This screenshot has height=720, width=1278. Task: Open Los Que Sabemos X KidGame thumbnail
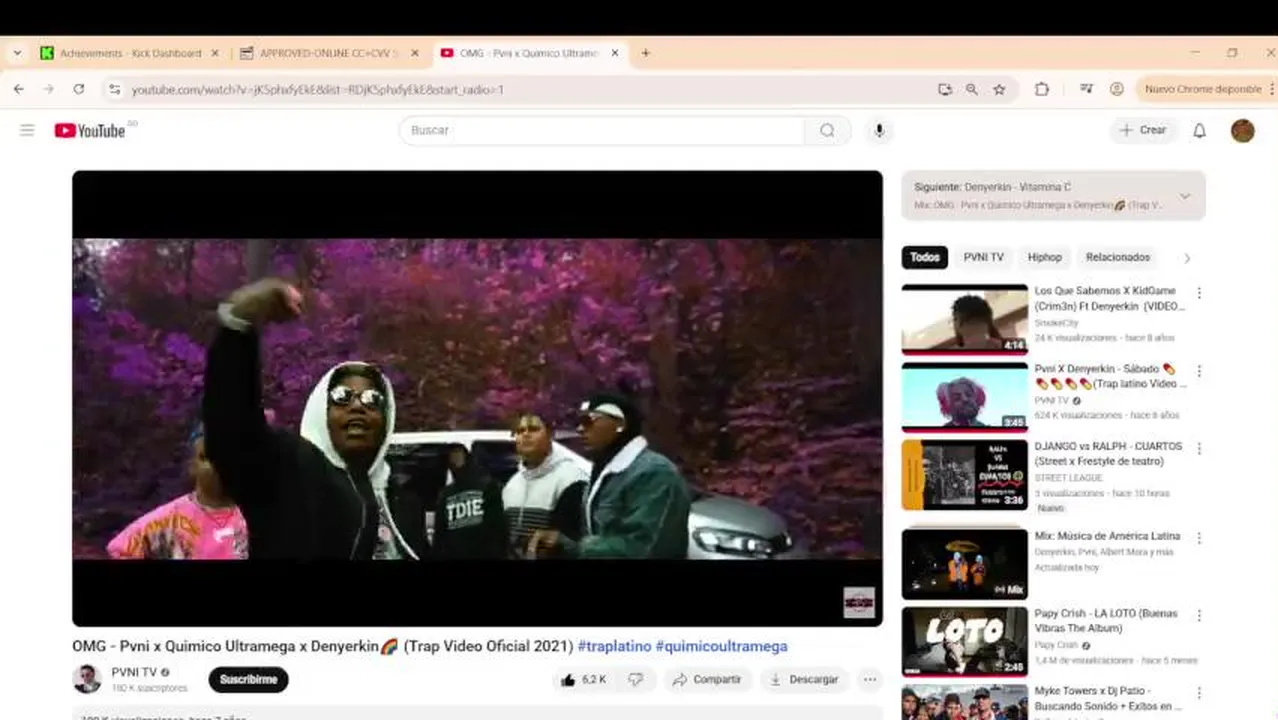tap(964, 319)
